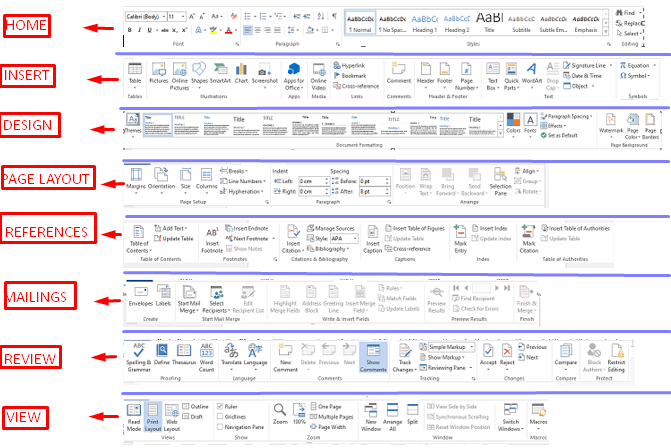Insert a Footnote
This screenshot has width=671, height=448.
212,240
